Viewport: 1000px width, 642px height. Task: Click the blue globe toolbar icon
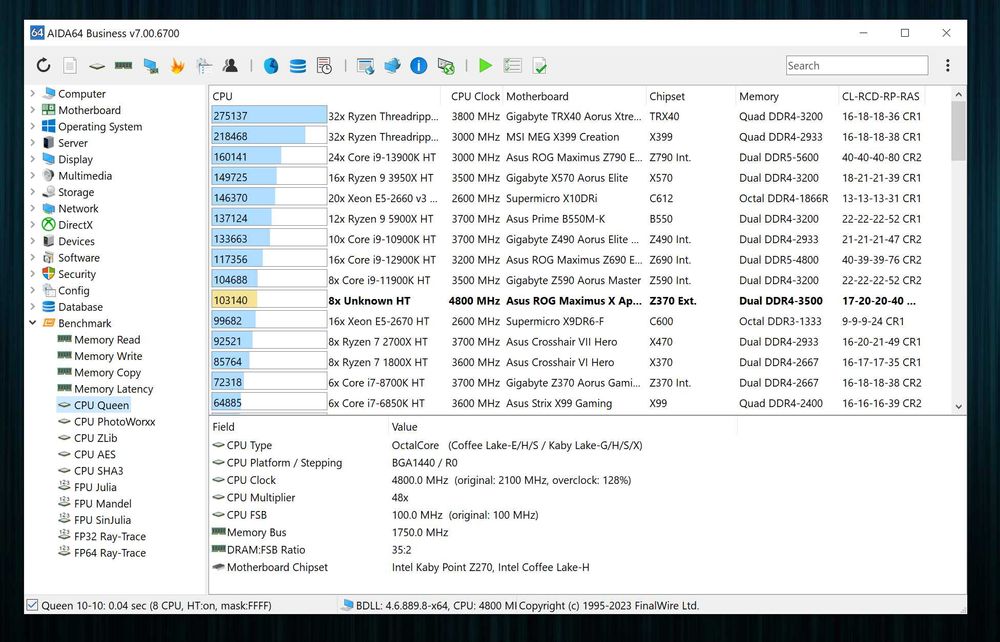tap(271, 66)
